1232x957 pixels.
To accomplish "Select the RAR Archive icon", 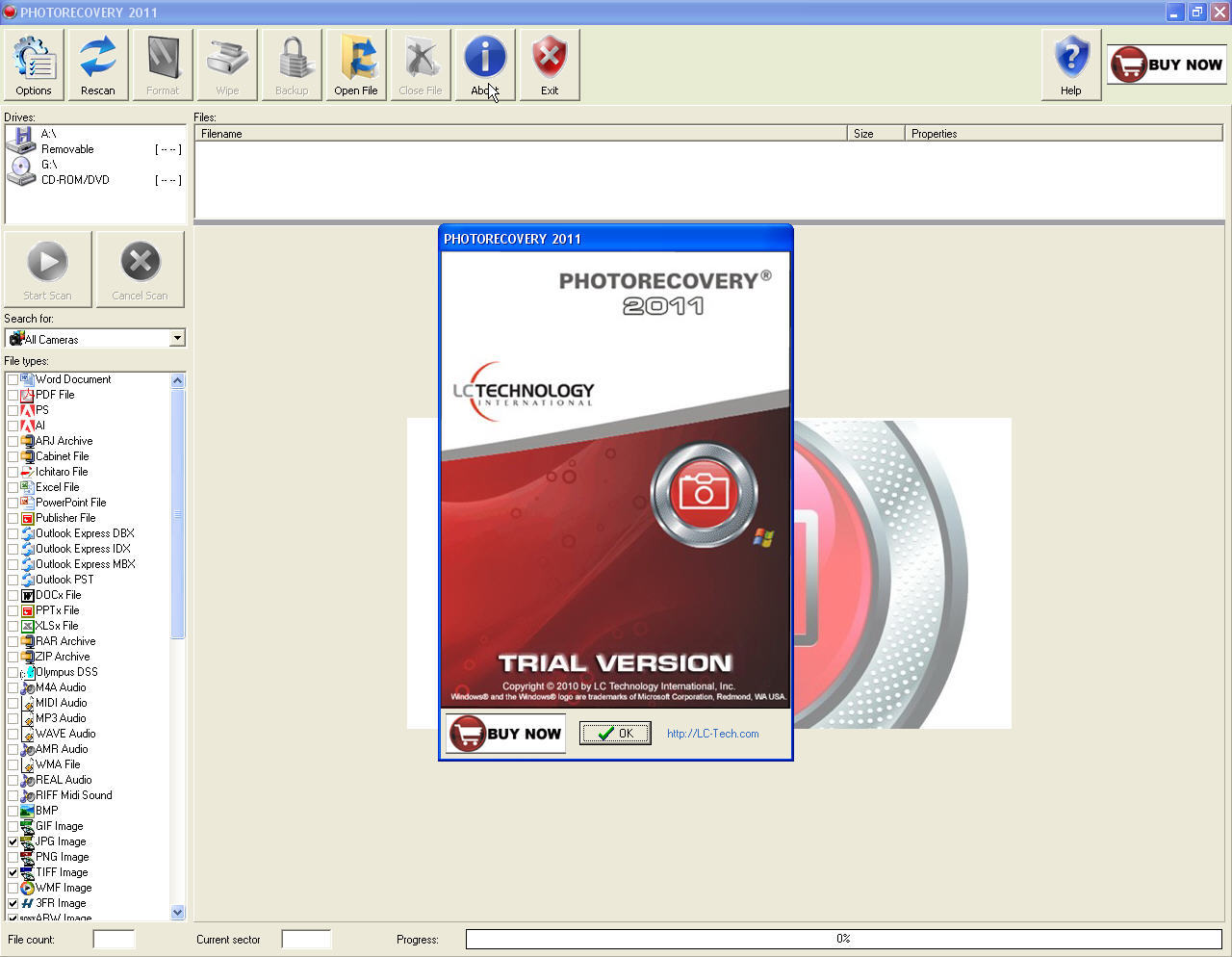I will point(27,641).
